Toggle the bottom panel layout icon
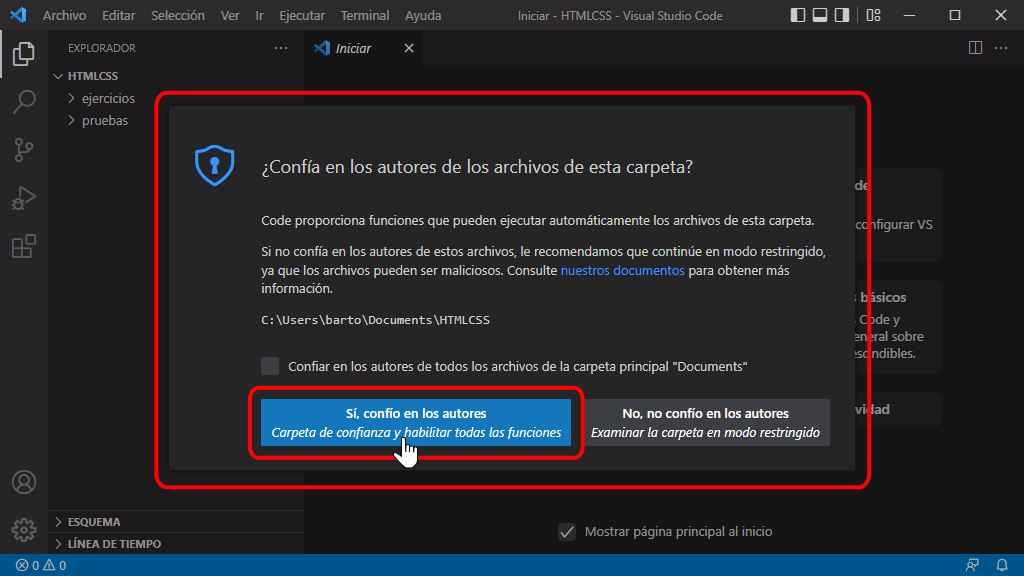This screenshot has height=576, width=1024. coord(820,15)
